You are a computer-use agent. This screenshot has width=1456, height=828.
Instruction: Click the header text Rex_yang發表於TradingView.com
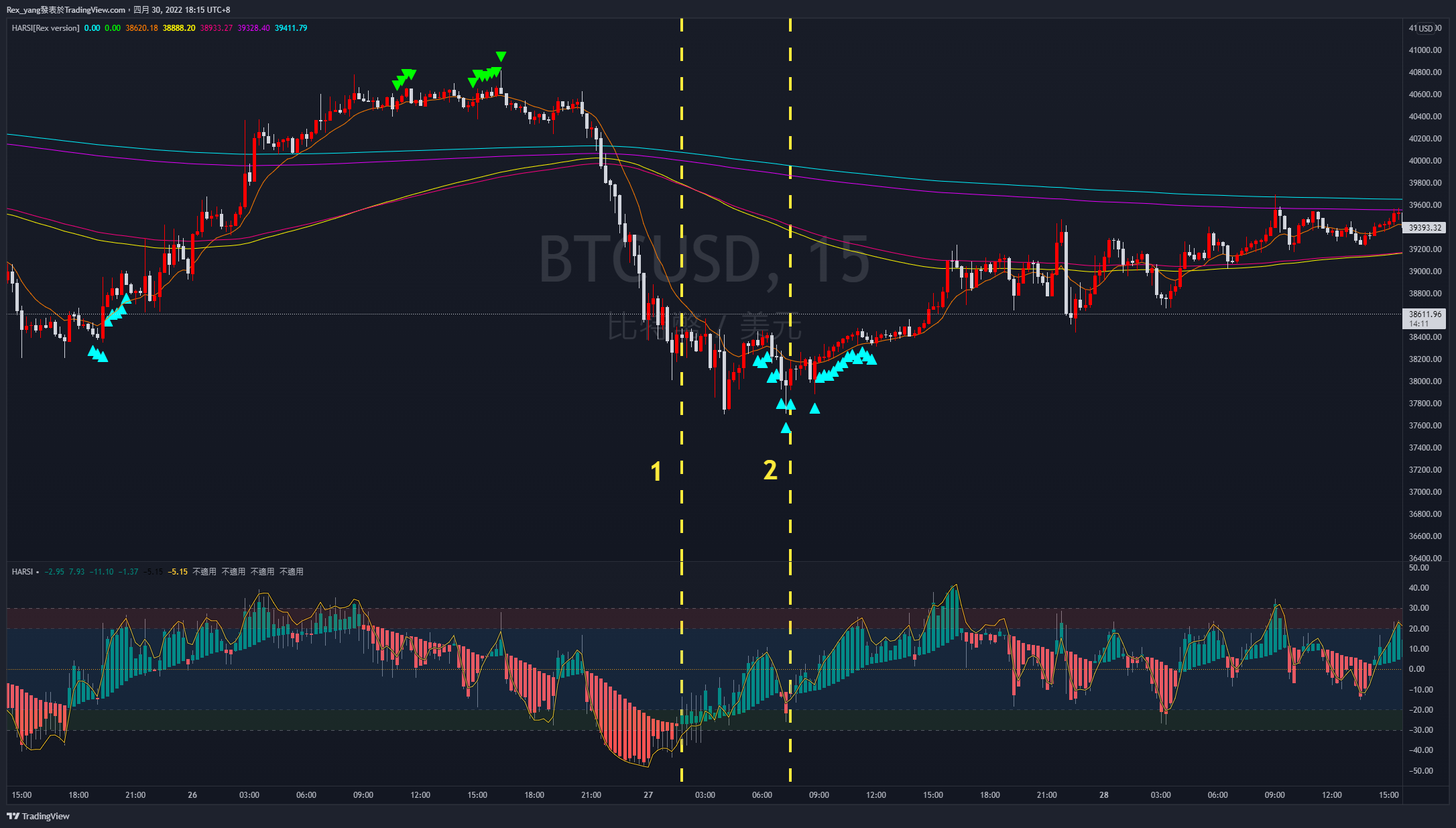tap(66, 10)
